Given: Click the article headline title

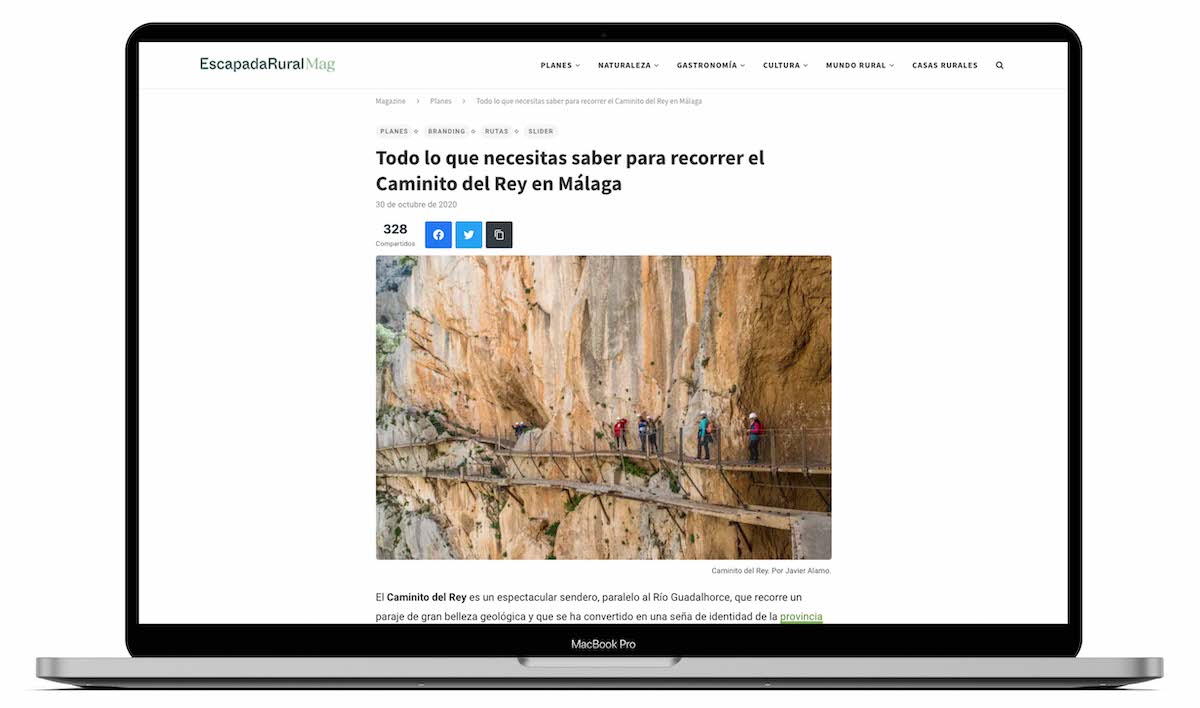Looking at the screenshot, I should pos(569,171).
